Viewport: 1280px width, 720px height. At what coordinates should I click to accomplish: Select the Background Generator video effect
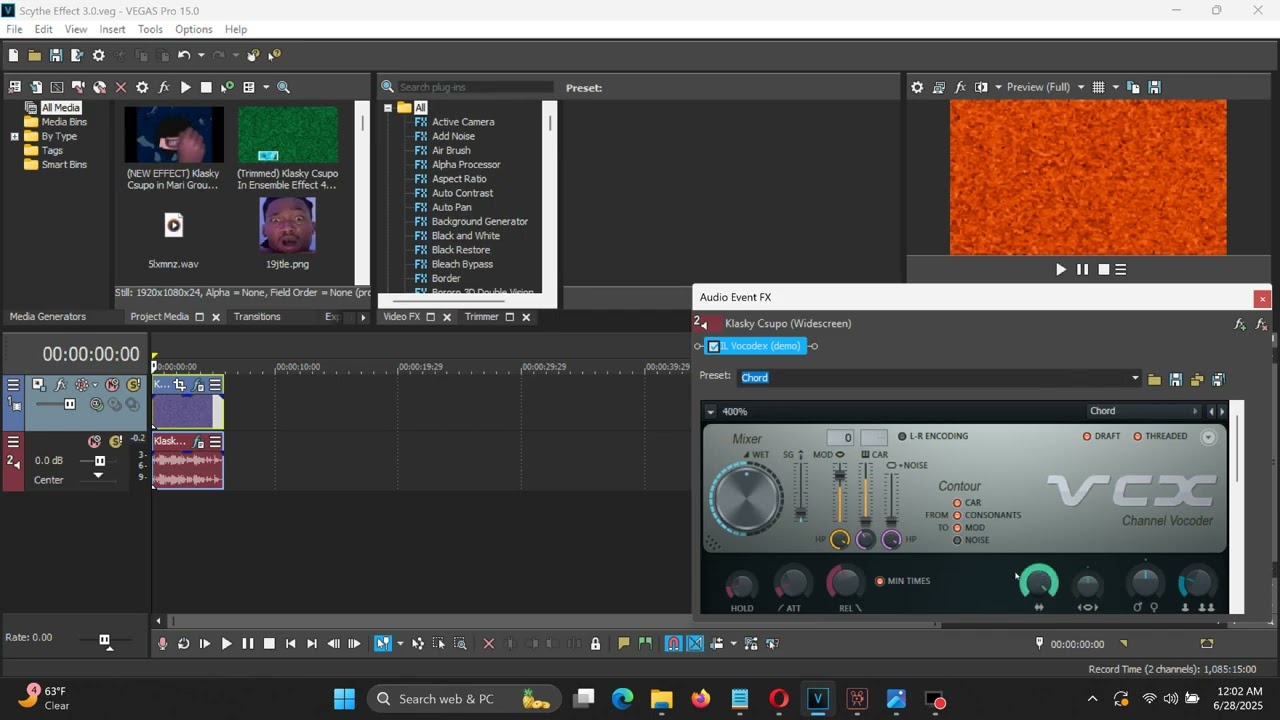[479, 221]
